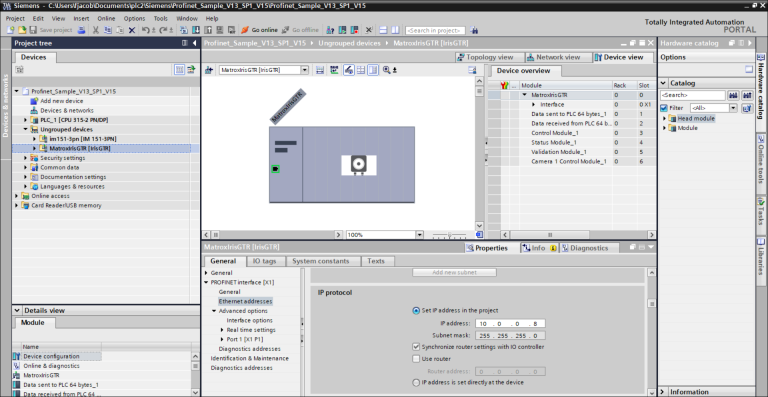Select the camera module image in device view
Viewport: 768px width, 397px height.
pos(359,165)
